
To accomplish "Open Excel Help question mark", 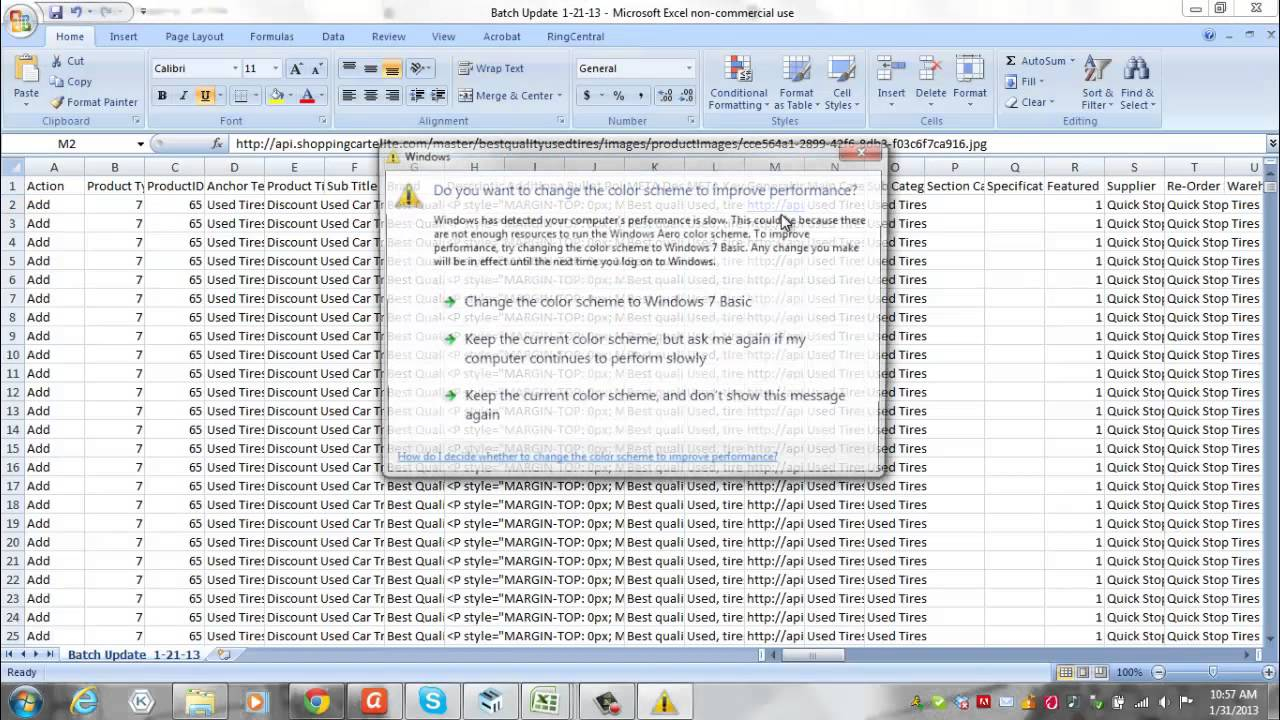I will [1210, 36].
